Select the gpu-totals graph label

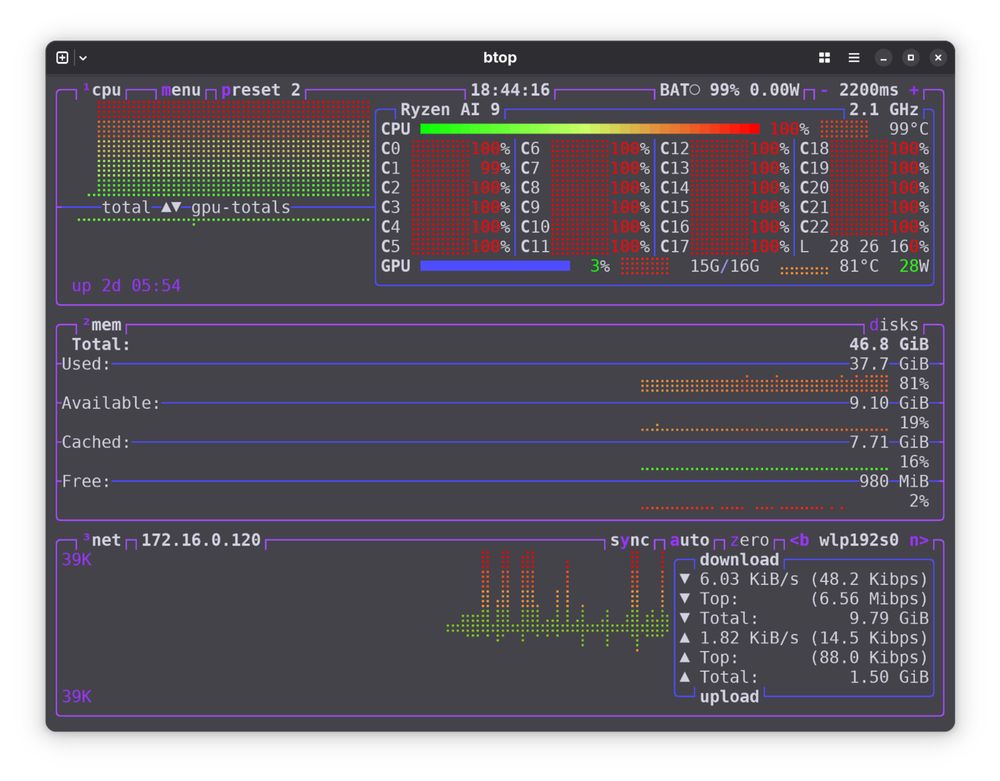tap(240, 208)
